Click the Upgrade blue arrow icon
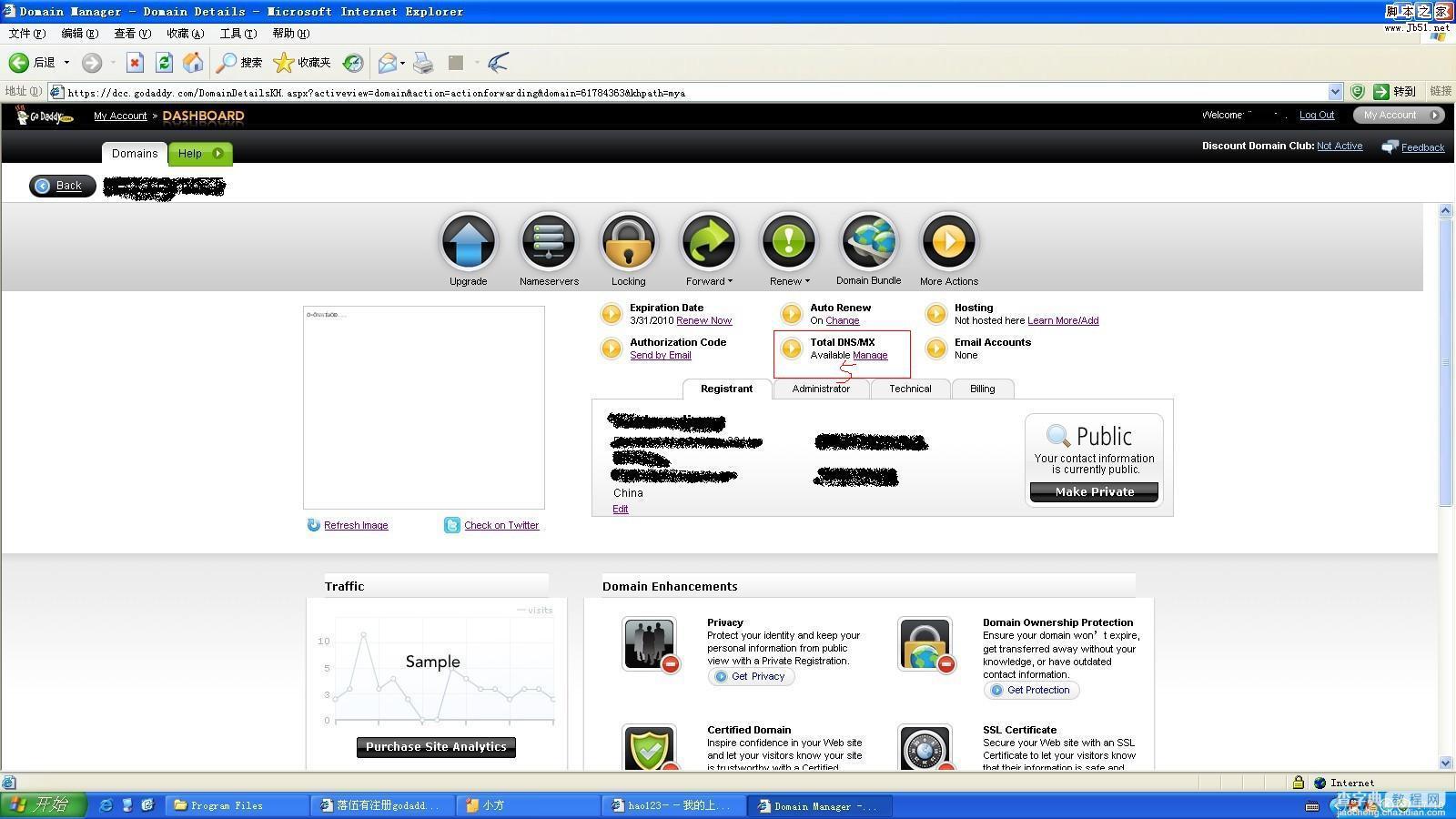The width and height of the screenshot is (1456, 819). [469, 241]
